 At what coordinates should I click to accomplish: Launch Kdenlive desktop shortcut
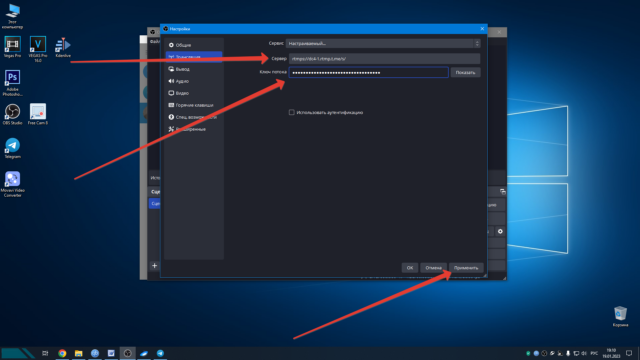click(63, 47)
